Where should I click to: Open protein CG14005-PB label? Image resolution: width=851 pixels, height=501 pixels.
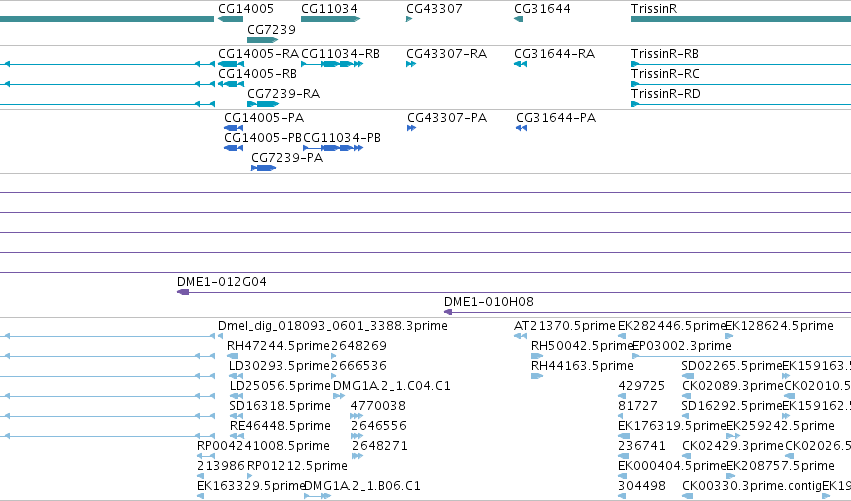point(263,138)
